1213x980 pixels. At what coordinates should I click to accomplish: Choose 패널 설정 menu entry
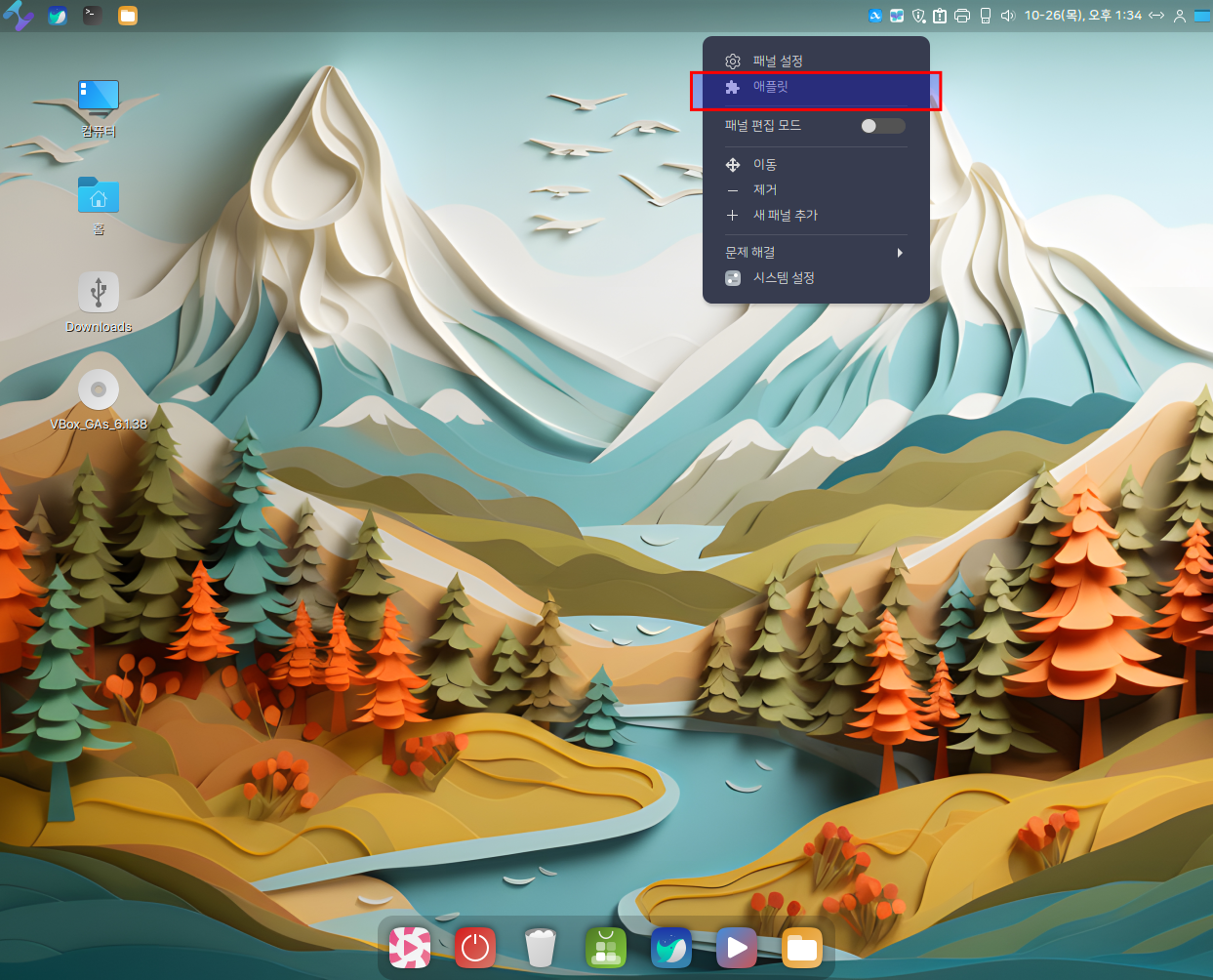778,61
